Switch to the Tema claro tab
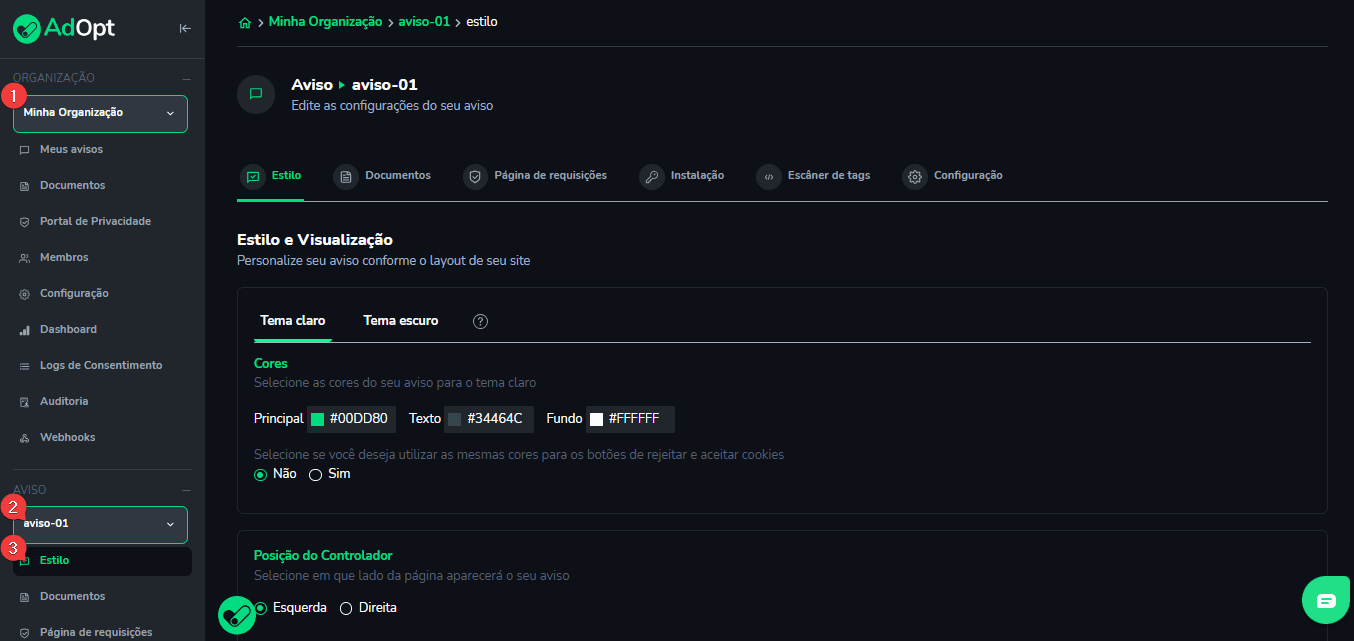 (293, 321)
